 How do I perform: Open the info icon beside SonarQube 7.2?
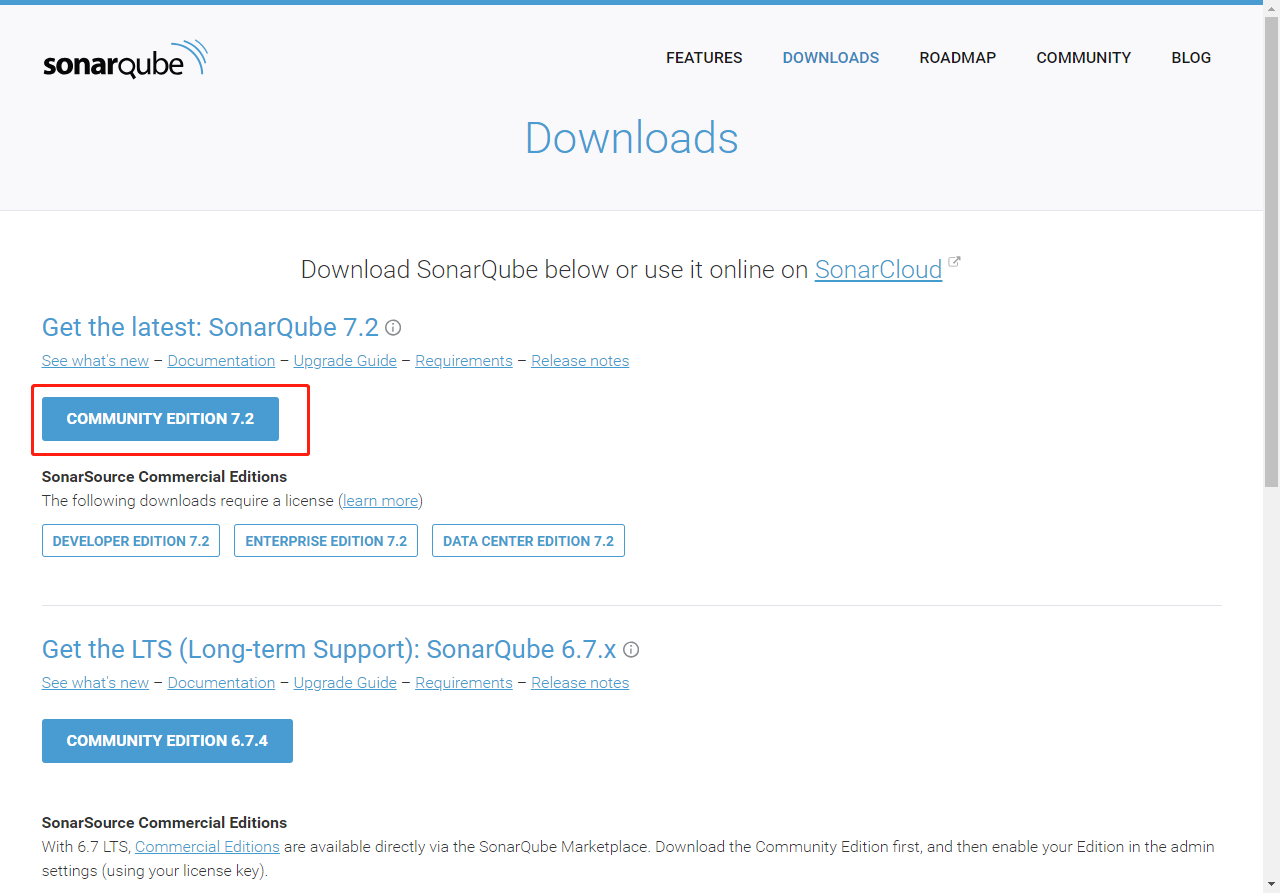tap(393, 328)
